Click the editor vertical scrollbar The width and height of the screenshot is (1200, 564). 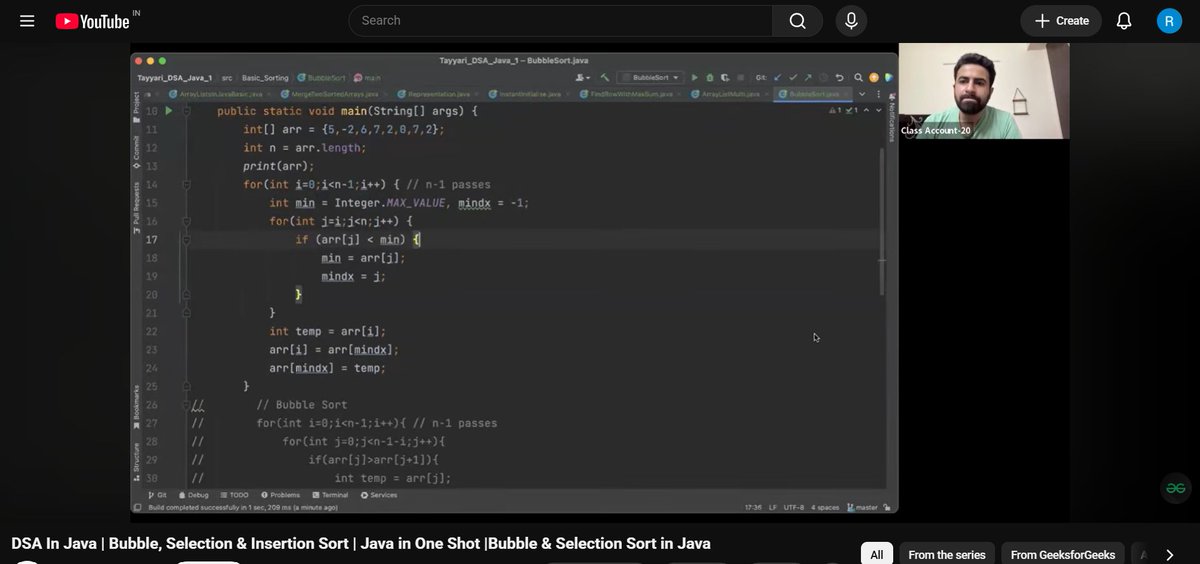(x=881, y=220)
